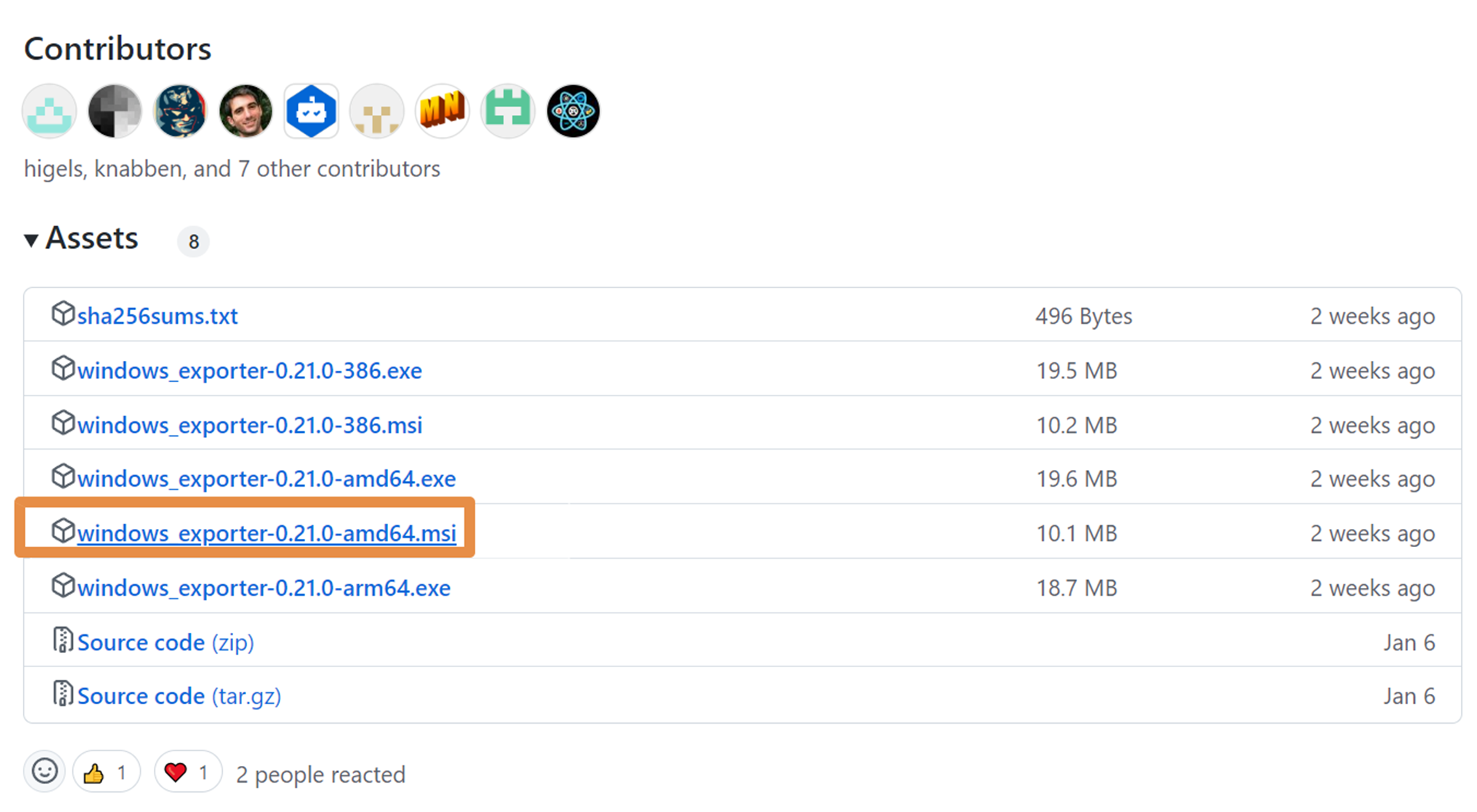Image resolution: width=1477 pixels, height=812 pixels.
Task: Click the first teal pixel contributor avatar
Action: [49, 111]
